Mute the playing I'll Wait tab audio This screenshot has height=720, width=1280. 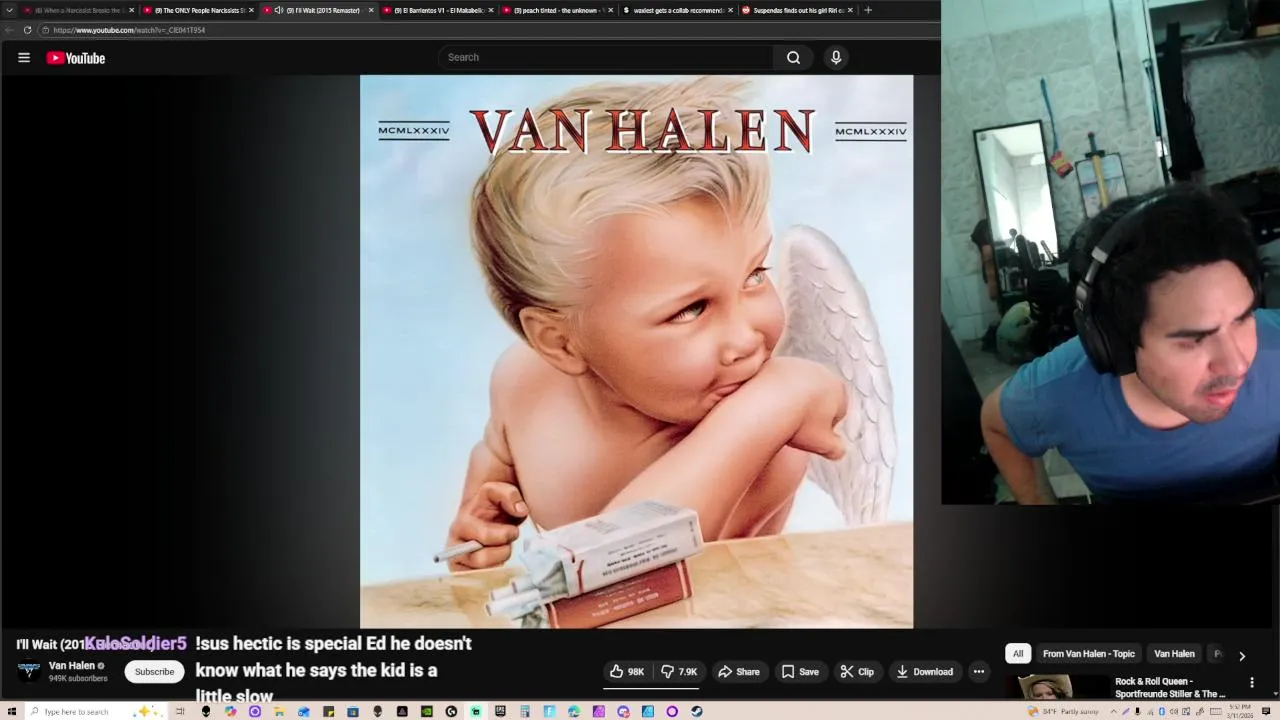tap(279, 10)
